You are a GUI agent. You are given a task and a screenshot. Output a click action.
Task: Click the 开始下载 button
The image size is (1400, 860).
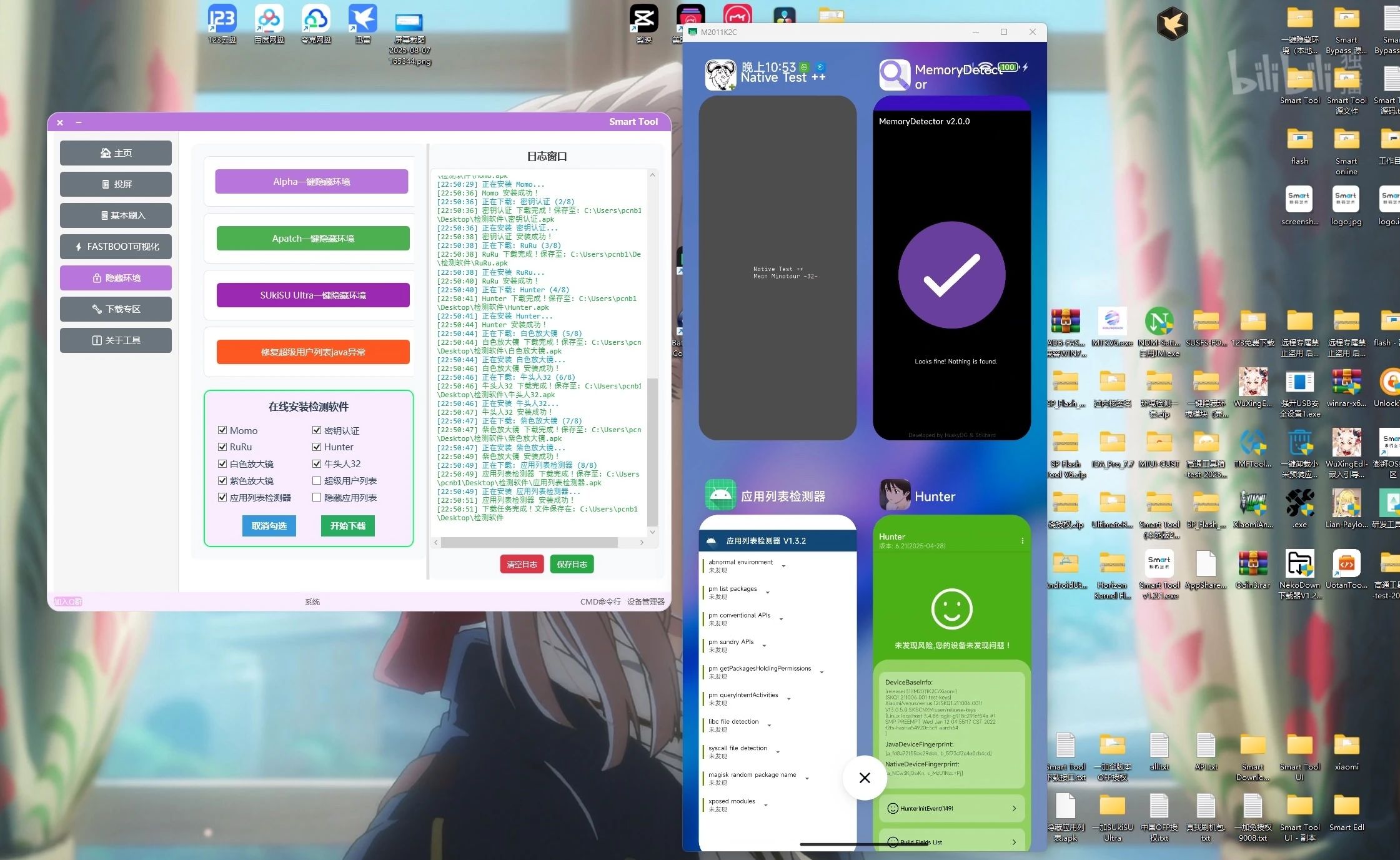[x=348, y=526]
